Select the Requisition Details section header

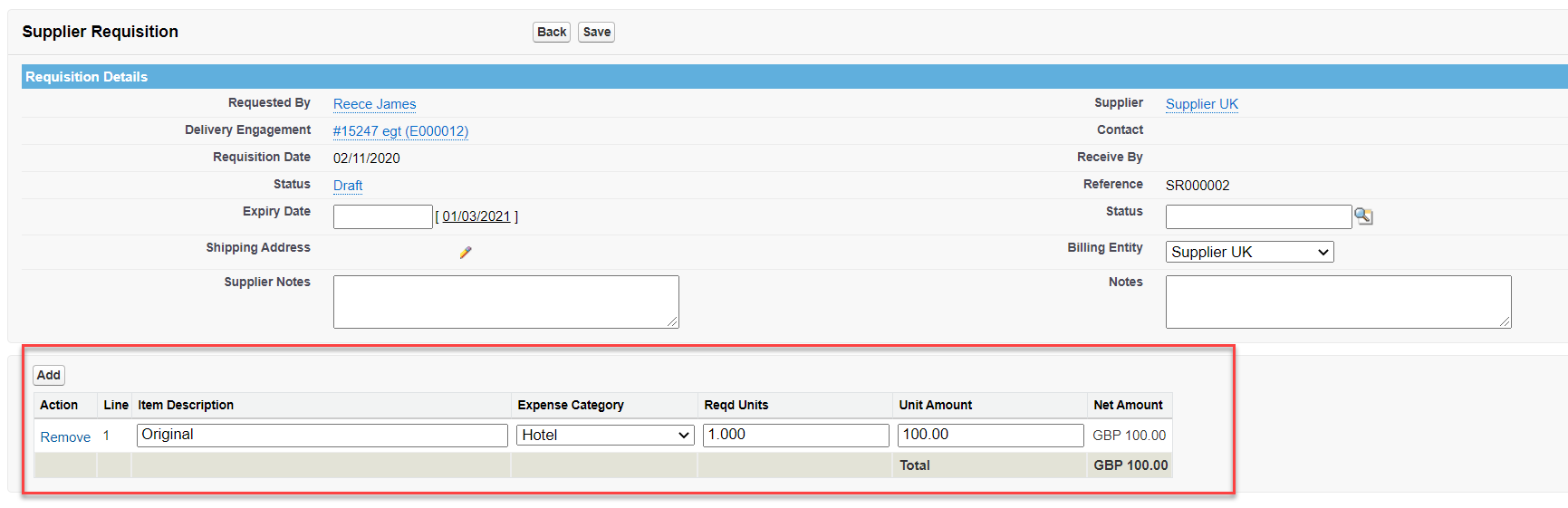794,77
